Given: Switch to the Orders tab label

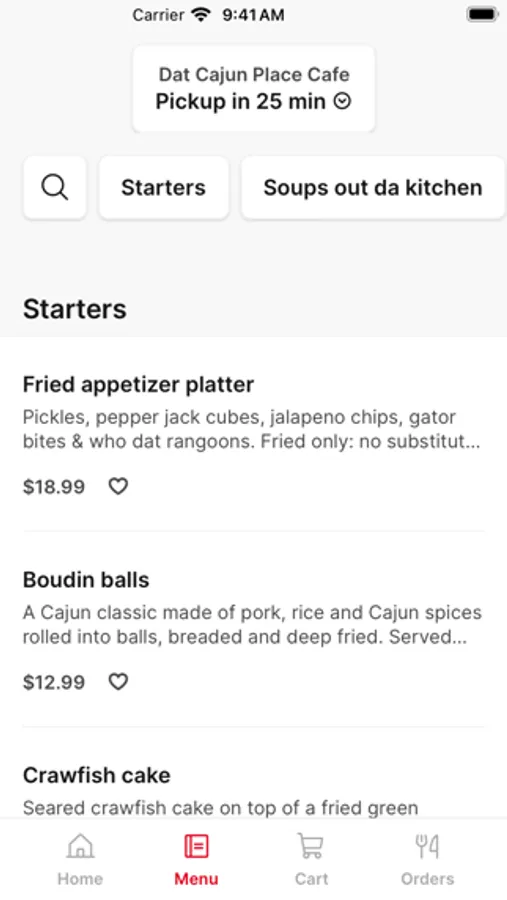Looking at the screenshot, I should (x=427, y=879).
